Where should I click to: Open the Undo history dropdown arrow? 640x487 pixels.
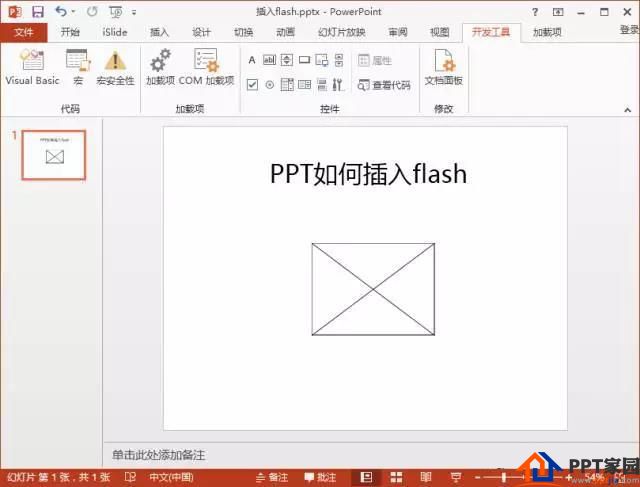pos(73,12)
